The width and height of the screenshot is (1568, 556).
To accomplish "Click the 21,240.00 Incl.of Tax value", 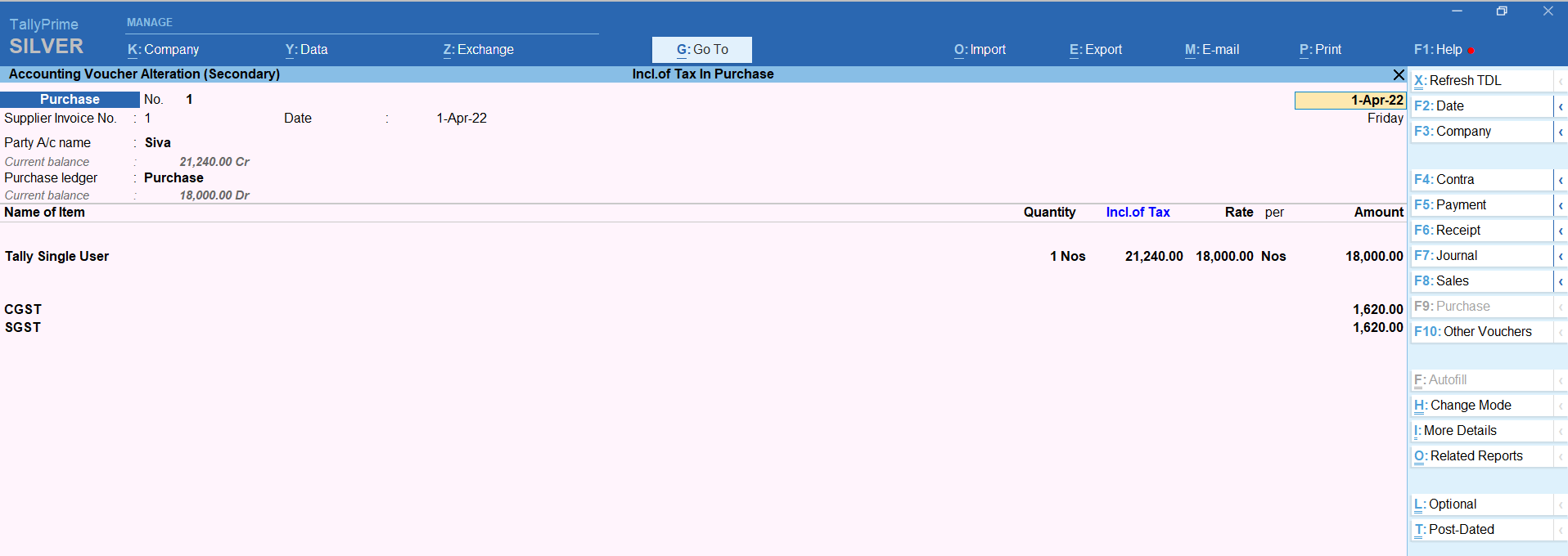I will [x=1154, y=257].
